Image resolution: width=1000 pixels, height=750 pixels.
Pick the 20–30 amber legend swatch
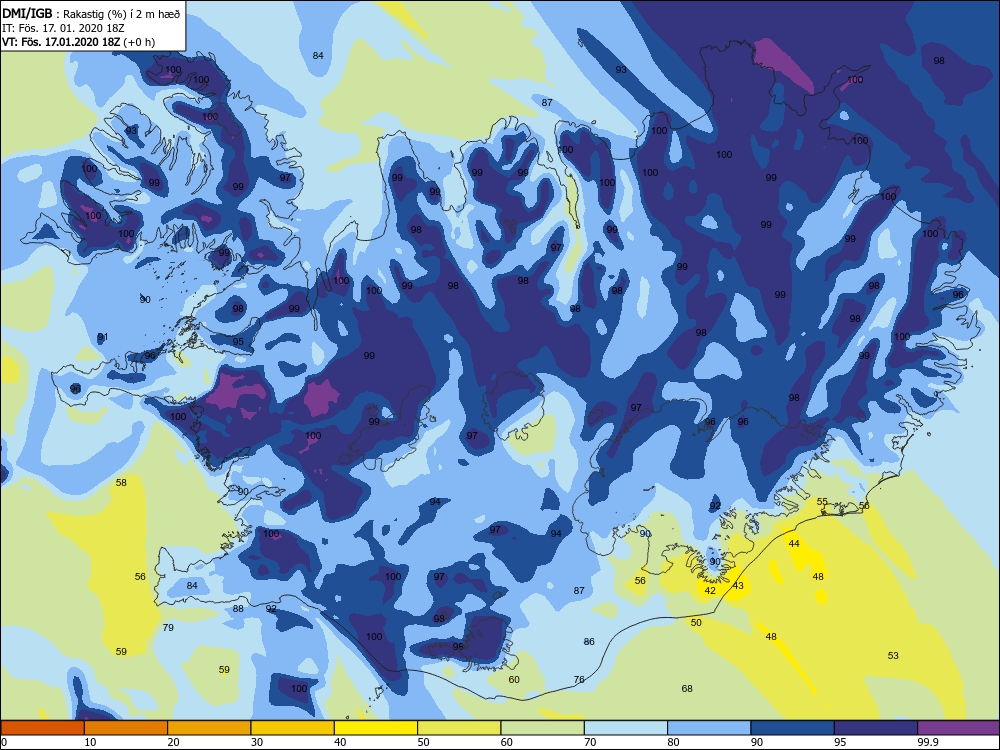coord(209,728)
